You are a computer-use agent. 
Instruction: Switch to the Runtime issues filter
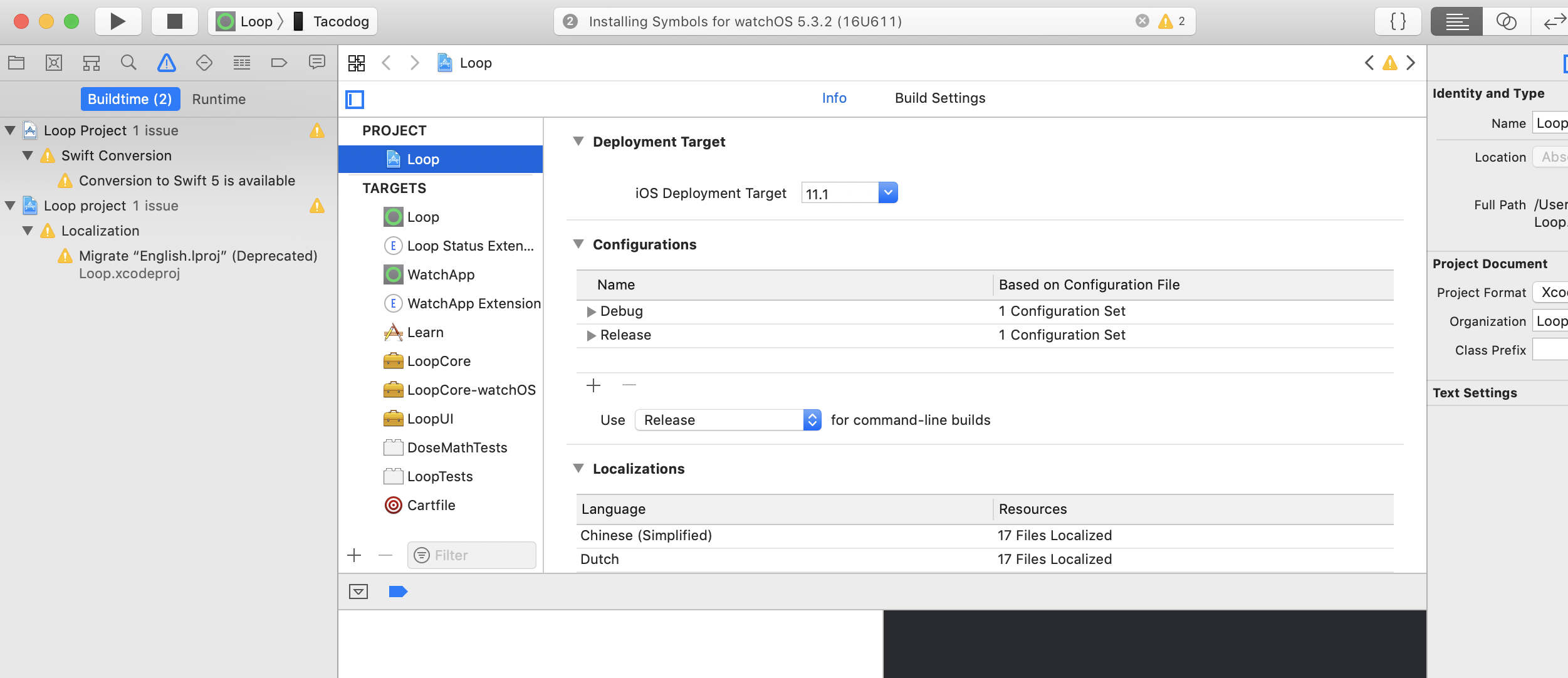point(218,98)
